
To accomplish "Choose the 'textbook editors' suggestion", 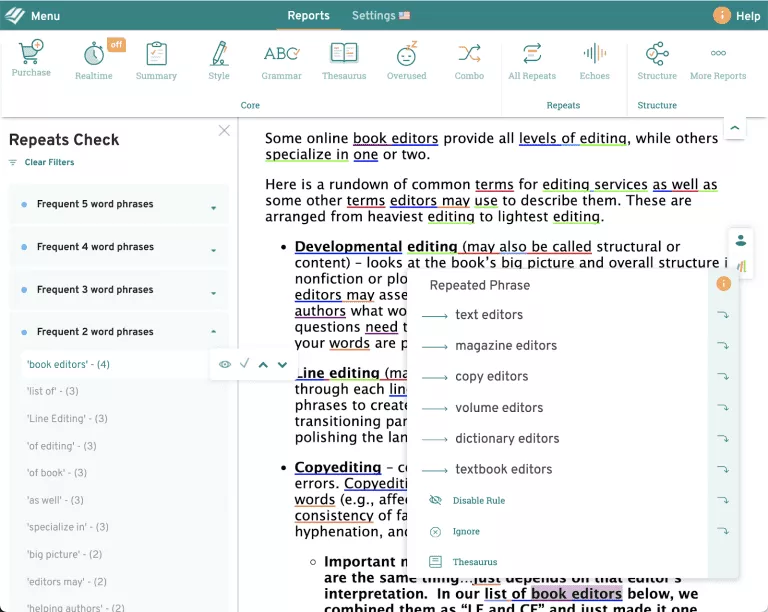I will [504, 470].
